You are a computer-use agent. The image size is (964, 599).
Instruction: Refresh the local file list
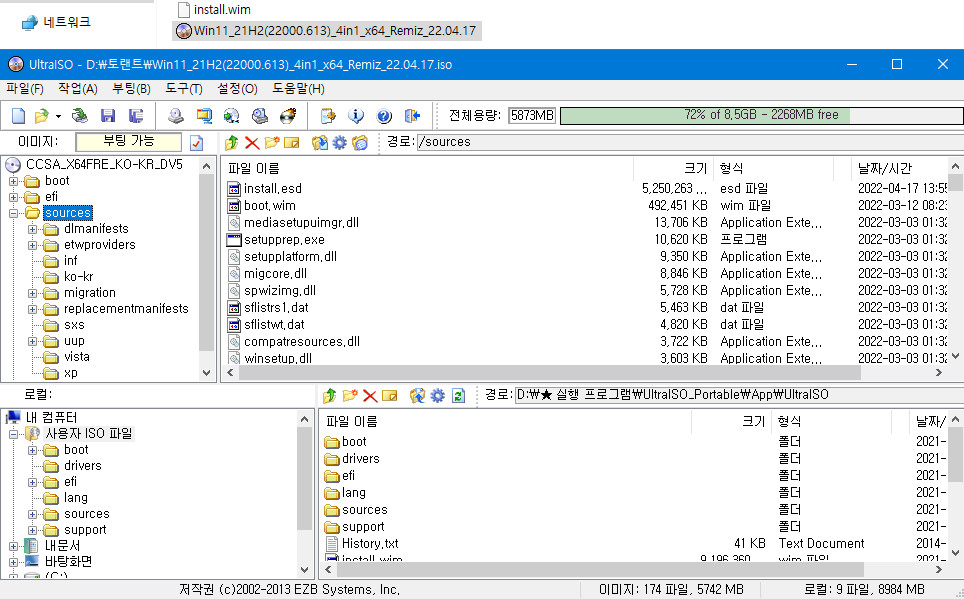[x=458, y=395]
